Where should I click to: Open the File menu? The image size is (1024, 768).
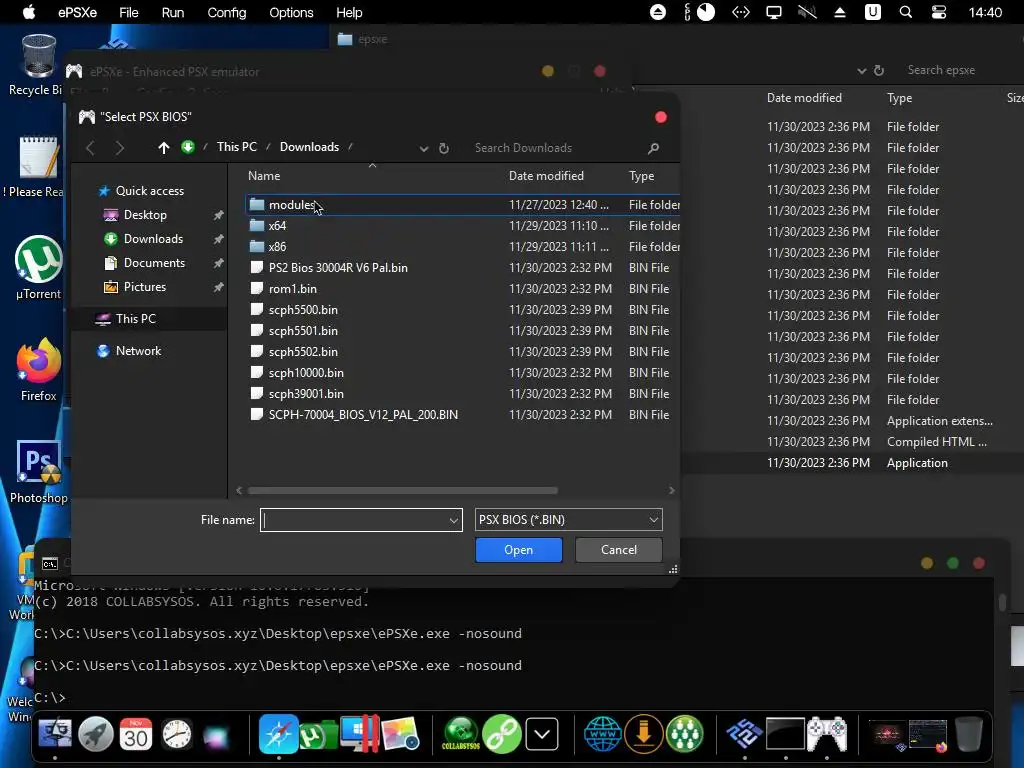129,12
